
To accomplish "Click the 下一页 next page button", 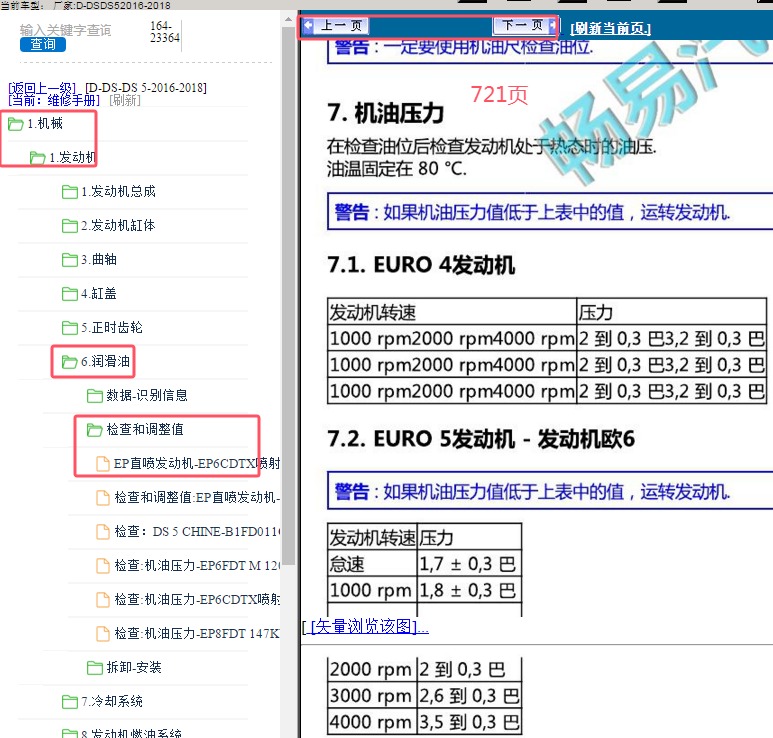I will 525,25.
